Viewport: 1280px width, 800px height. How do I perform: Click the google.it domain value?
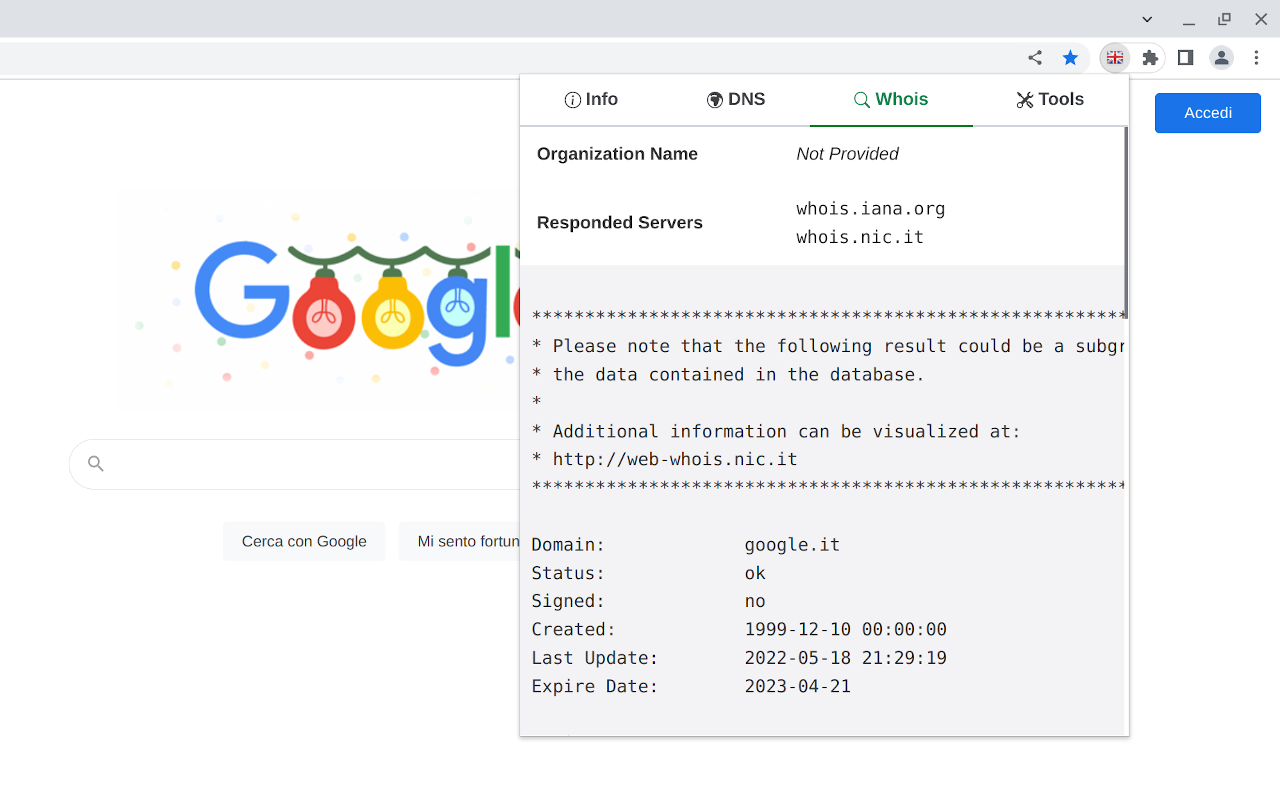click(x=792, y=545)
